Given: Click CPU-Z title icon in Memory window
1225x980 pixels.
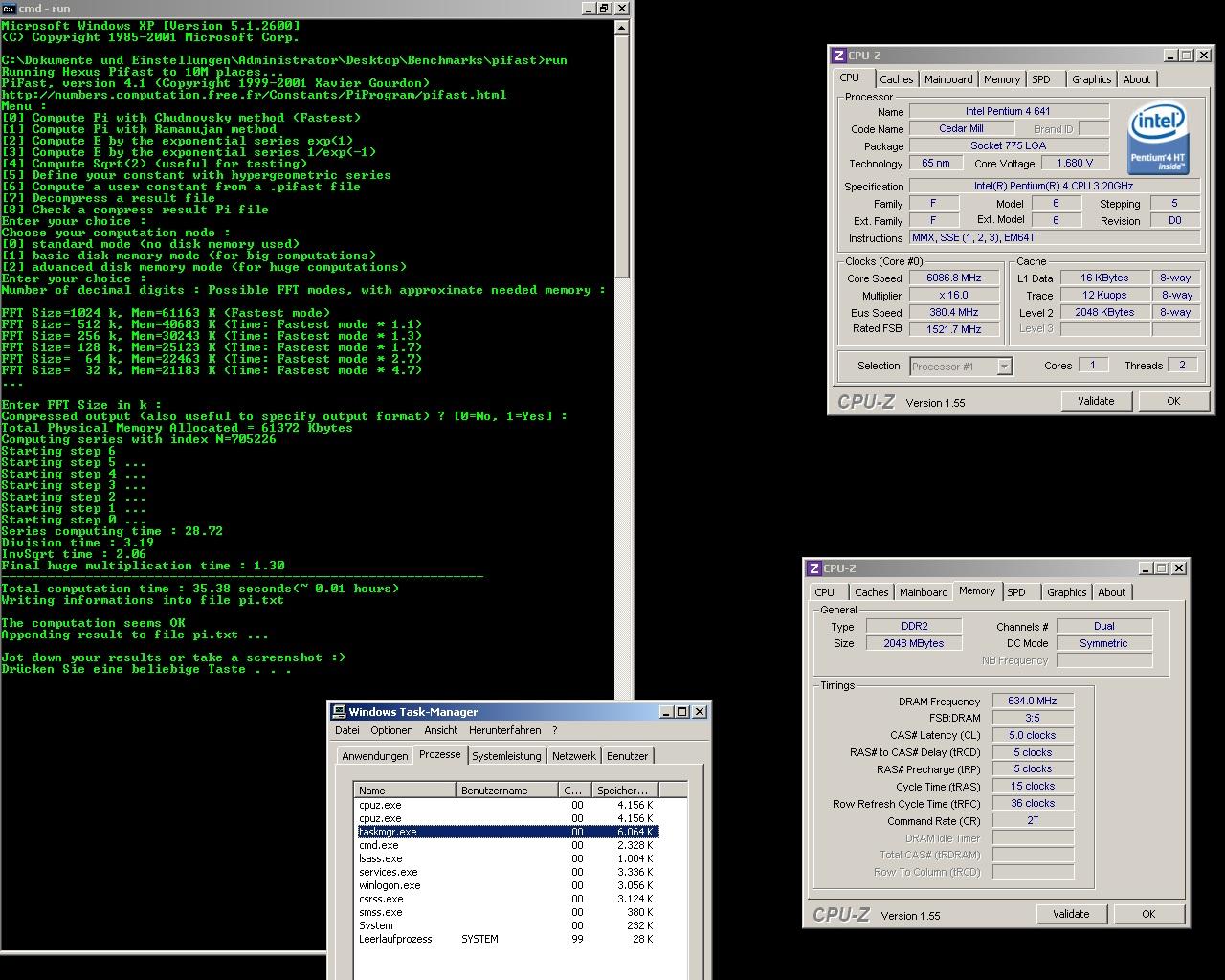Looking at the screenshot, I should (813, 568).
